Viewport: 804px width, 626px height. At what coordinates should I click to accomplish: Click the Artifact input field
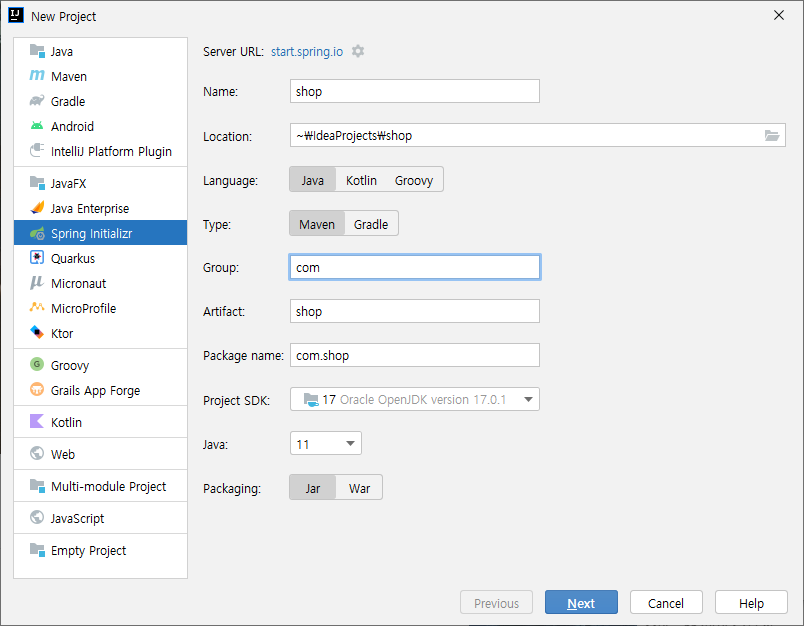[415, 311]
